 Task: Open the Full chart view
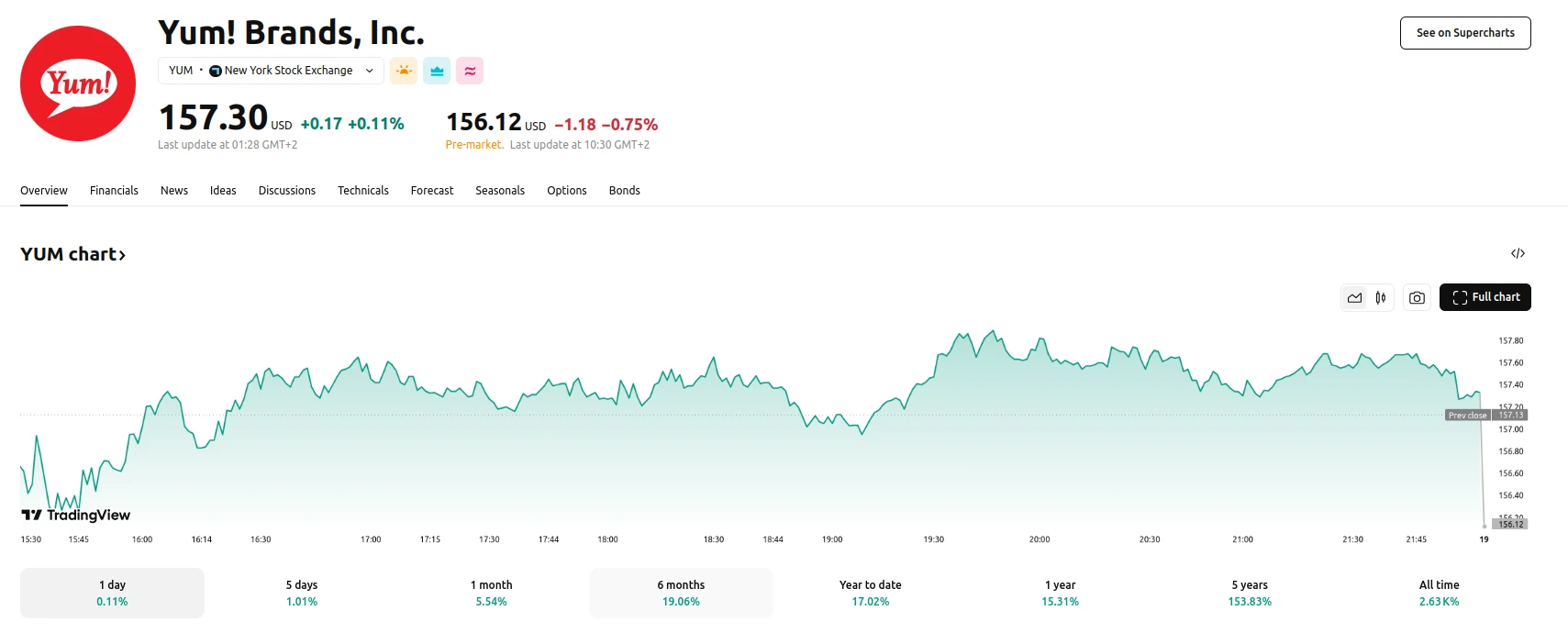pos(1485,297)
